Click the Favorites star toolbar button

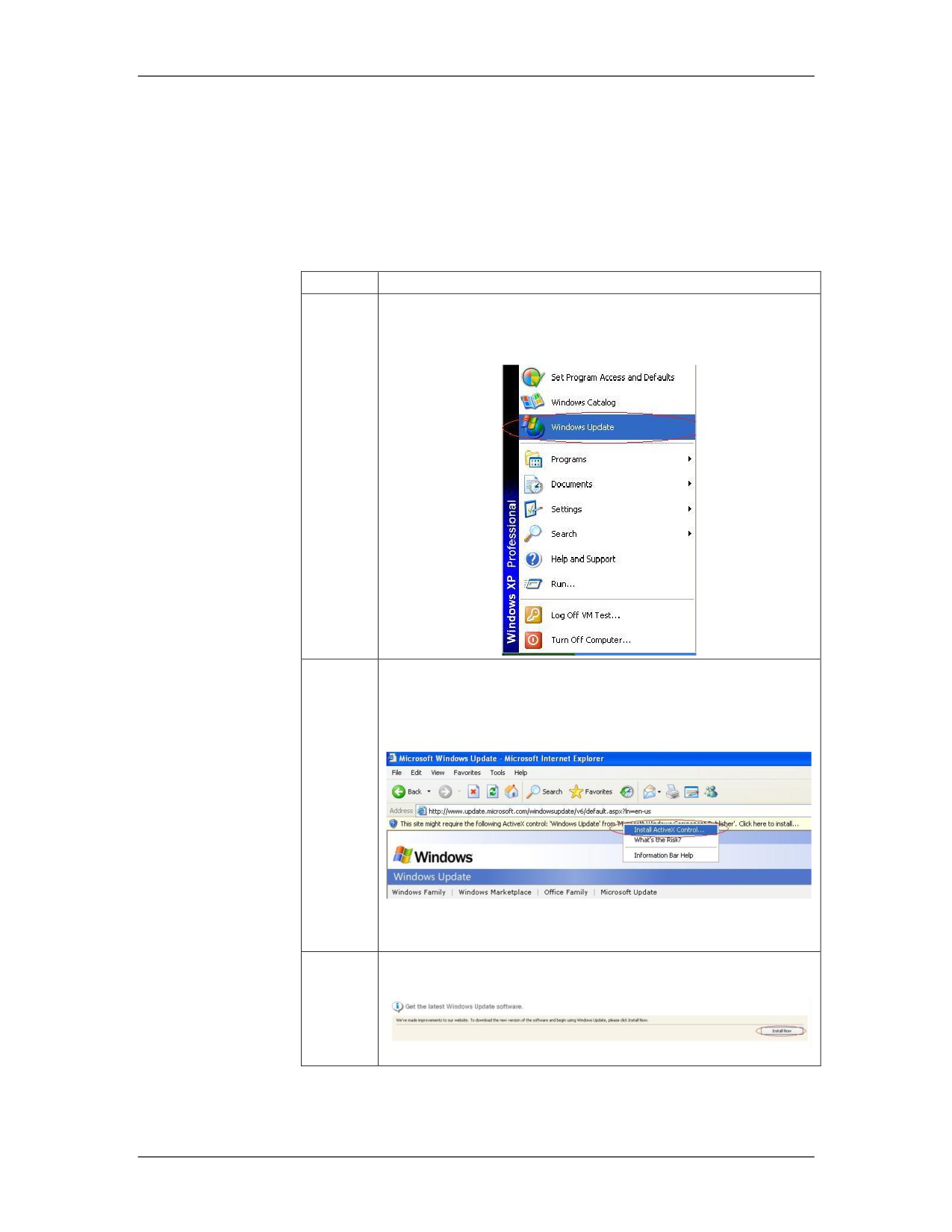[591, 791]
